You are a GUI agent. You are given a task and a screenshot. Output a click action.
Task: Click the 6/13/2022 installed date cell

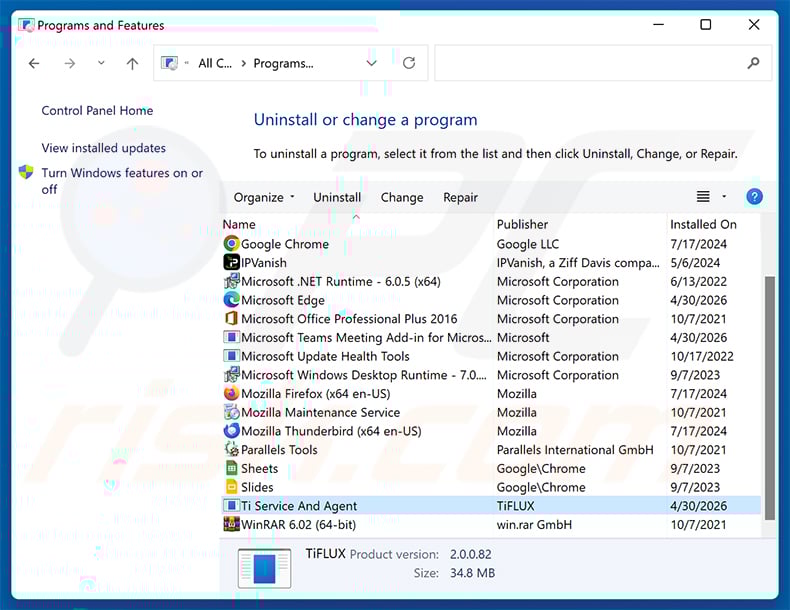[x=698, y=282]
